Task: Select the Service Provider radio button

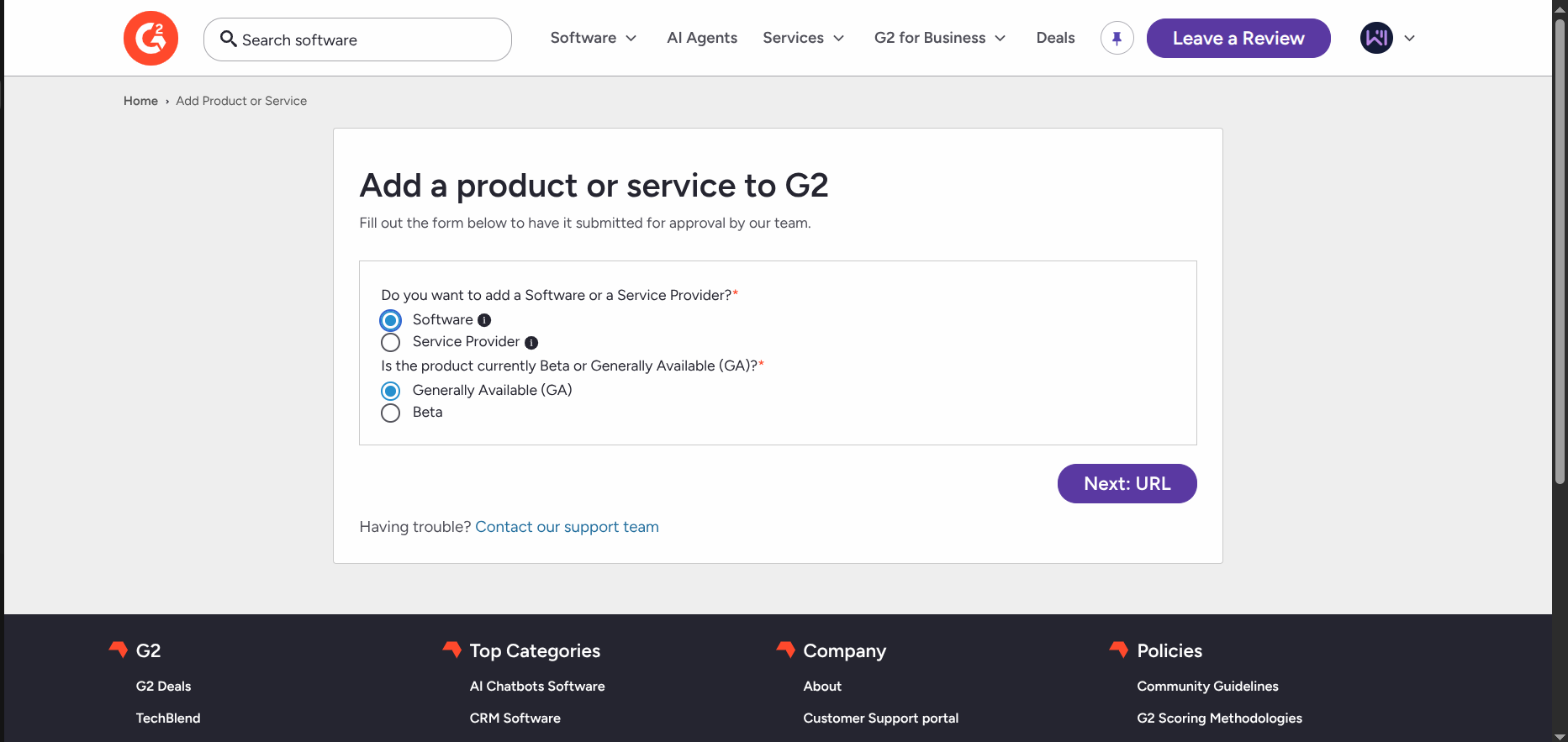Action: (390, 342)
